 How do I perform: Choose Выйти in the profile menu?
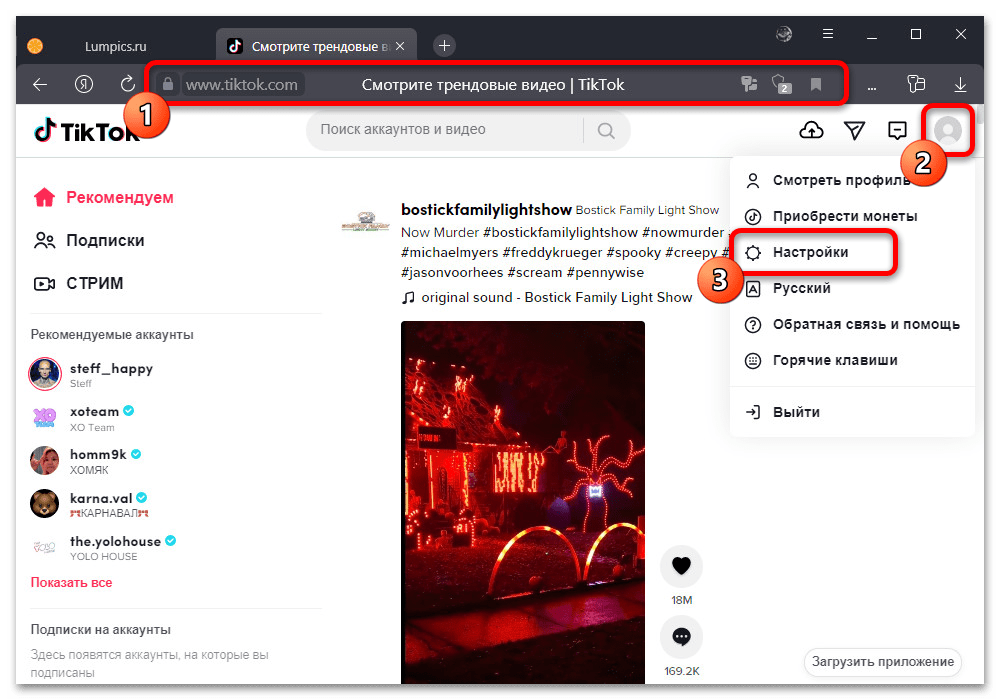795,412
